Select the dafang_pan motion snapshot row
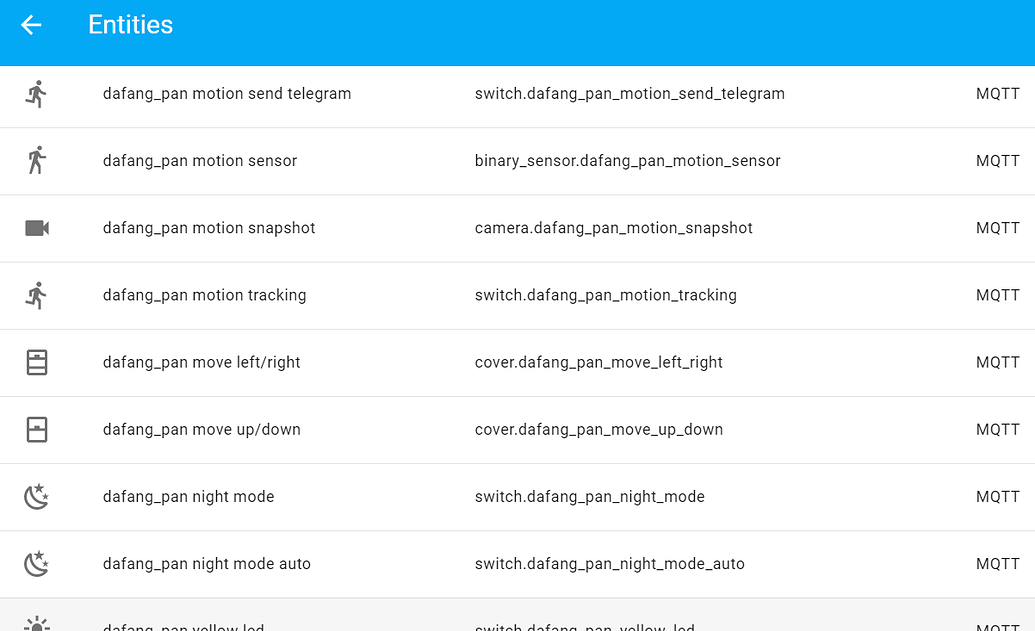This screenshot has height=631, width=1035. (x=209, y=227)
